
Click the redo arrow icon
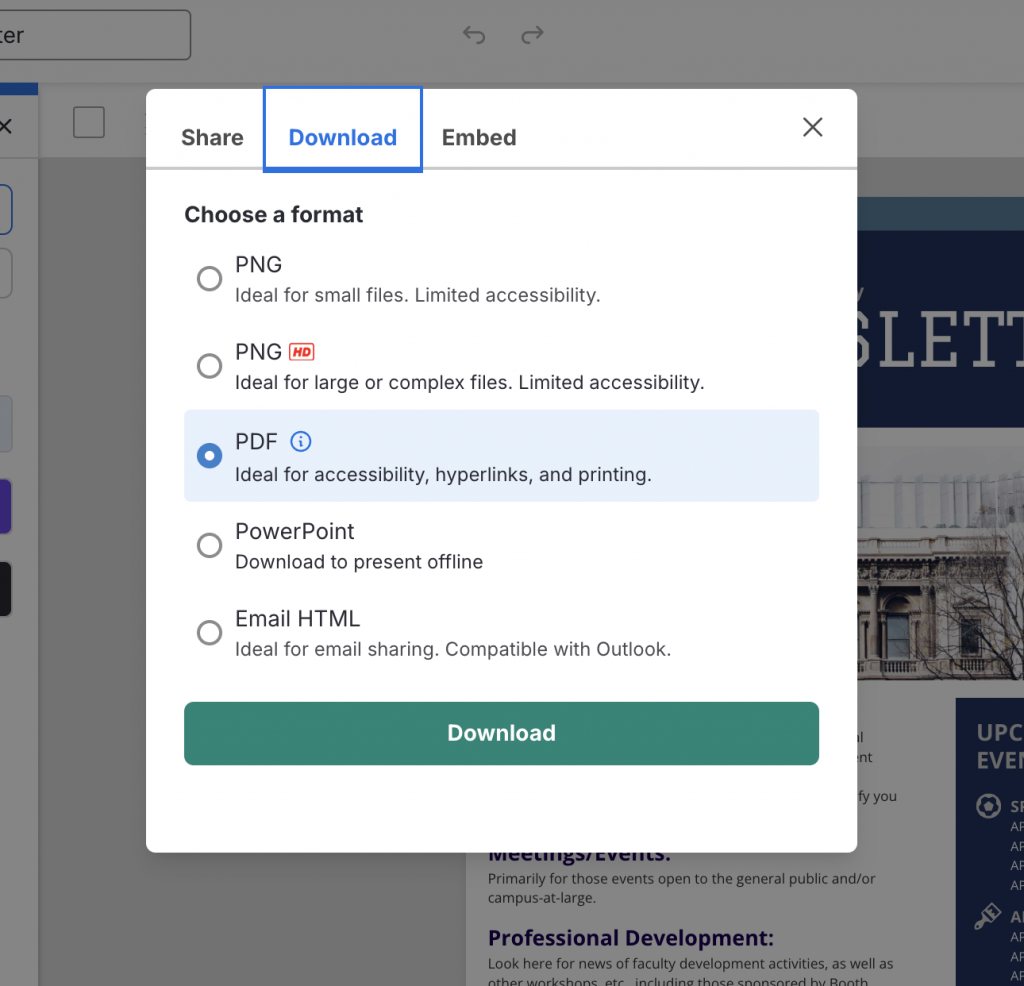(532, 35)
